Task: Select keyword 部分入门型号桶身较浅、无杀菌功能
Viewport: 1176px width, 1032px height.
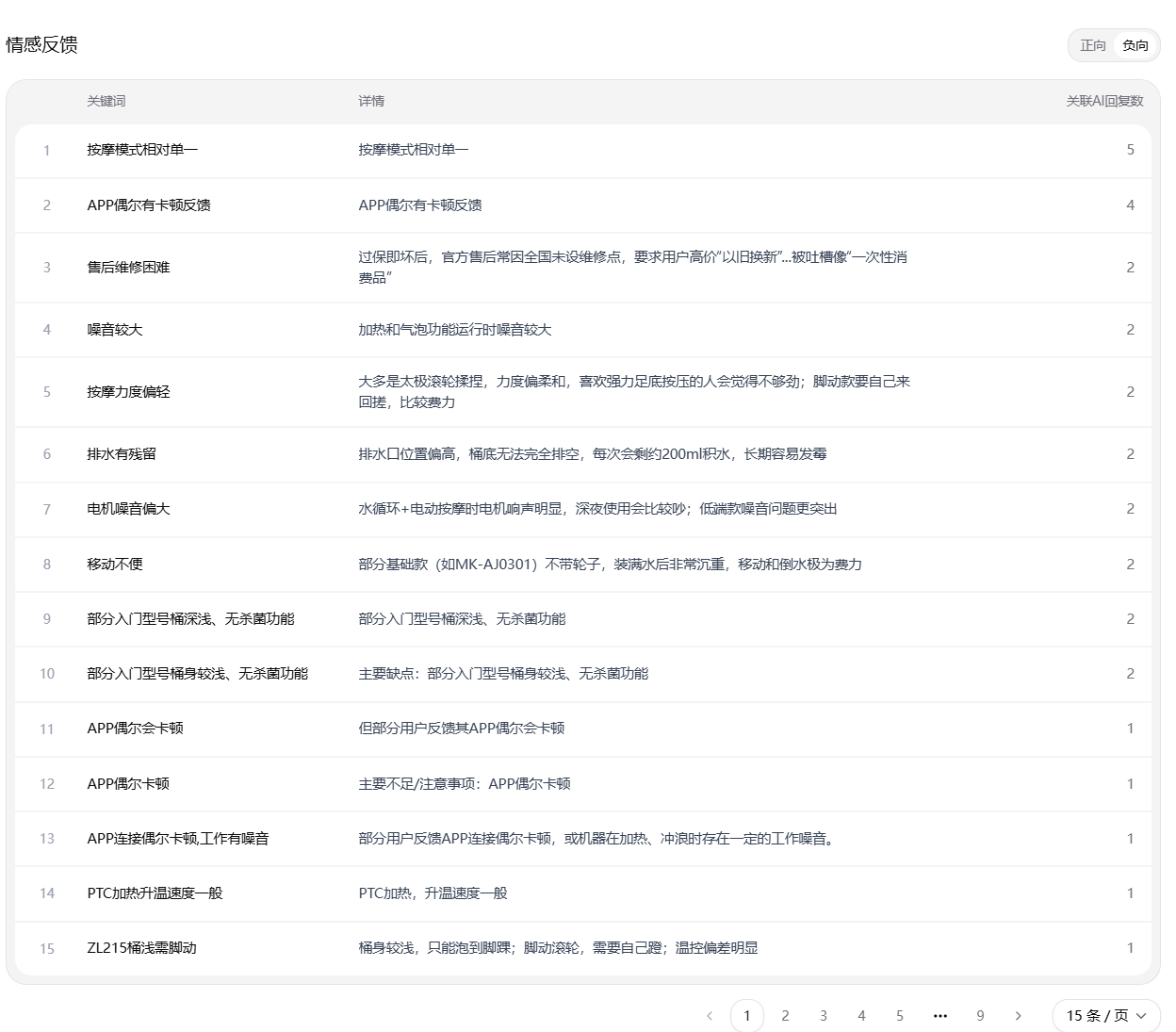Action: (x=197, y=673)
